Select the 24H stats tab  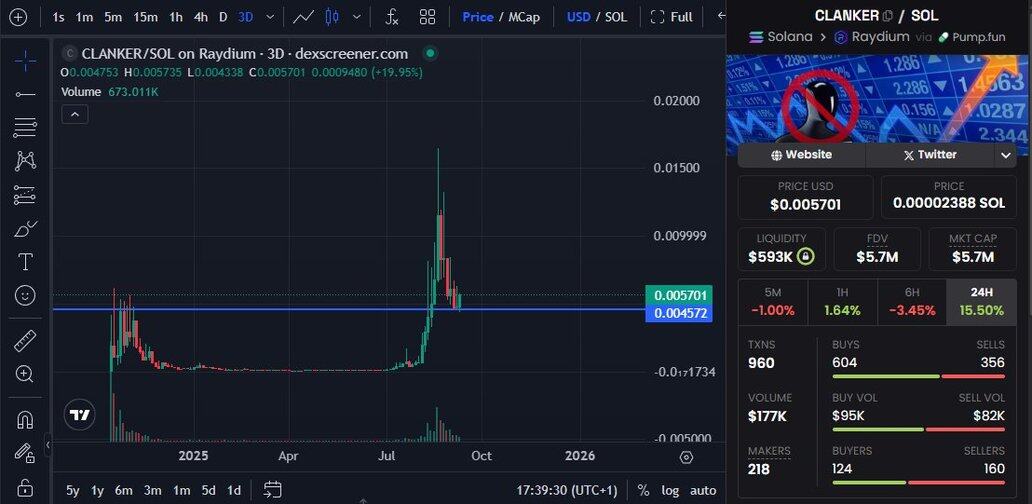tap(981, 302)
